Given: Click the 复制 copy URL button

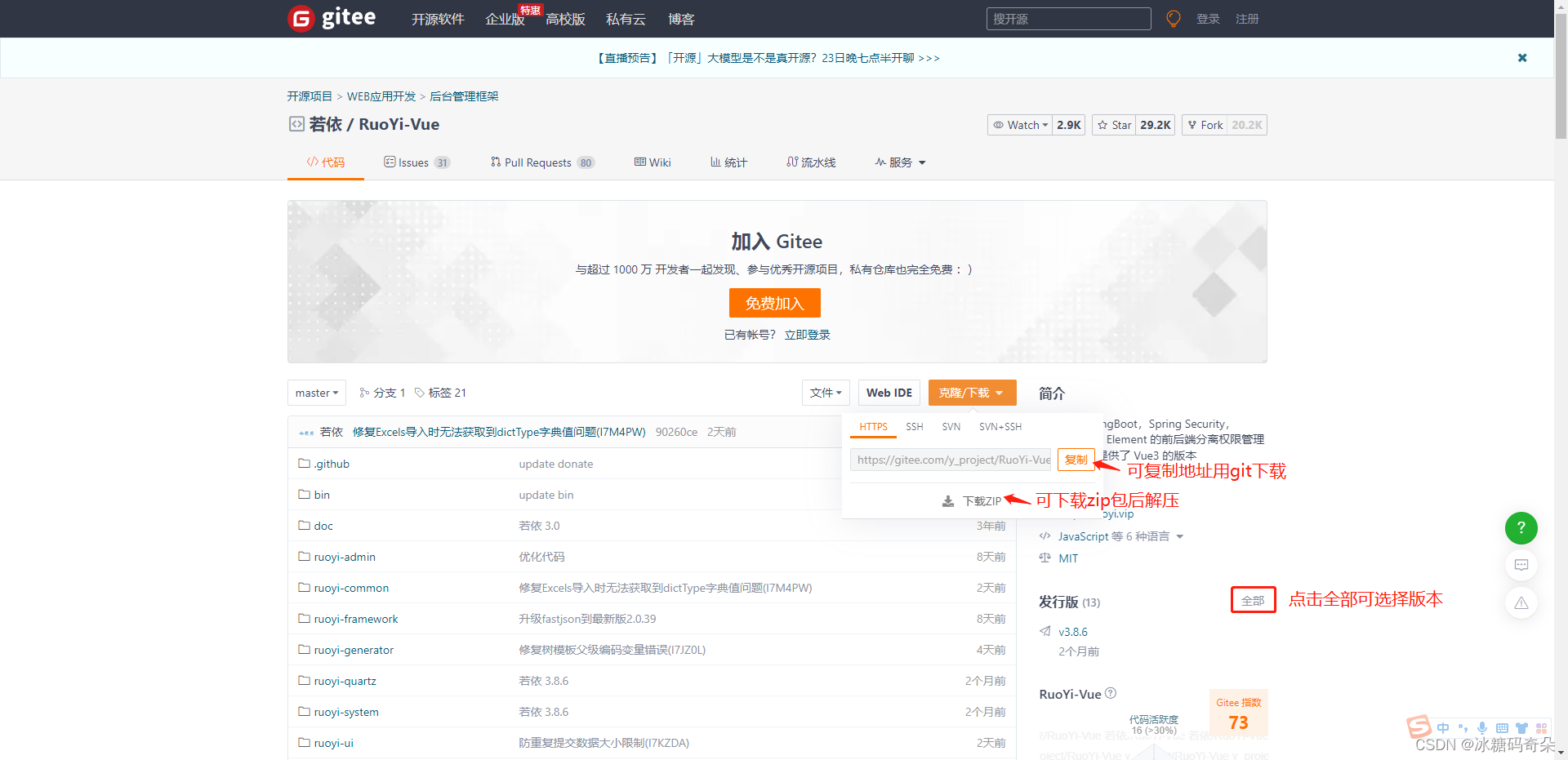Looking at the screenshot, I should click(1076, 460).
